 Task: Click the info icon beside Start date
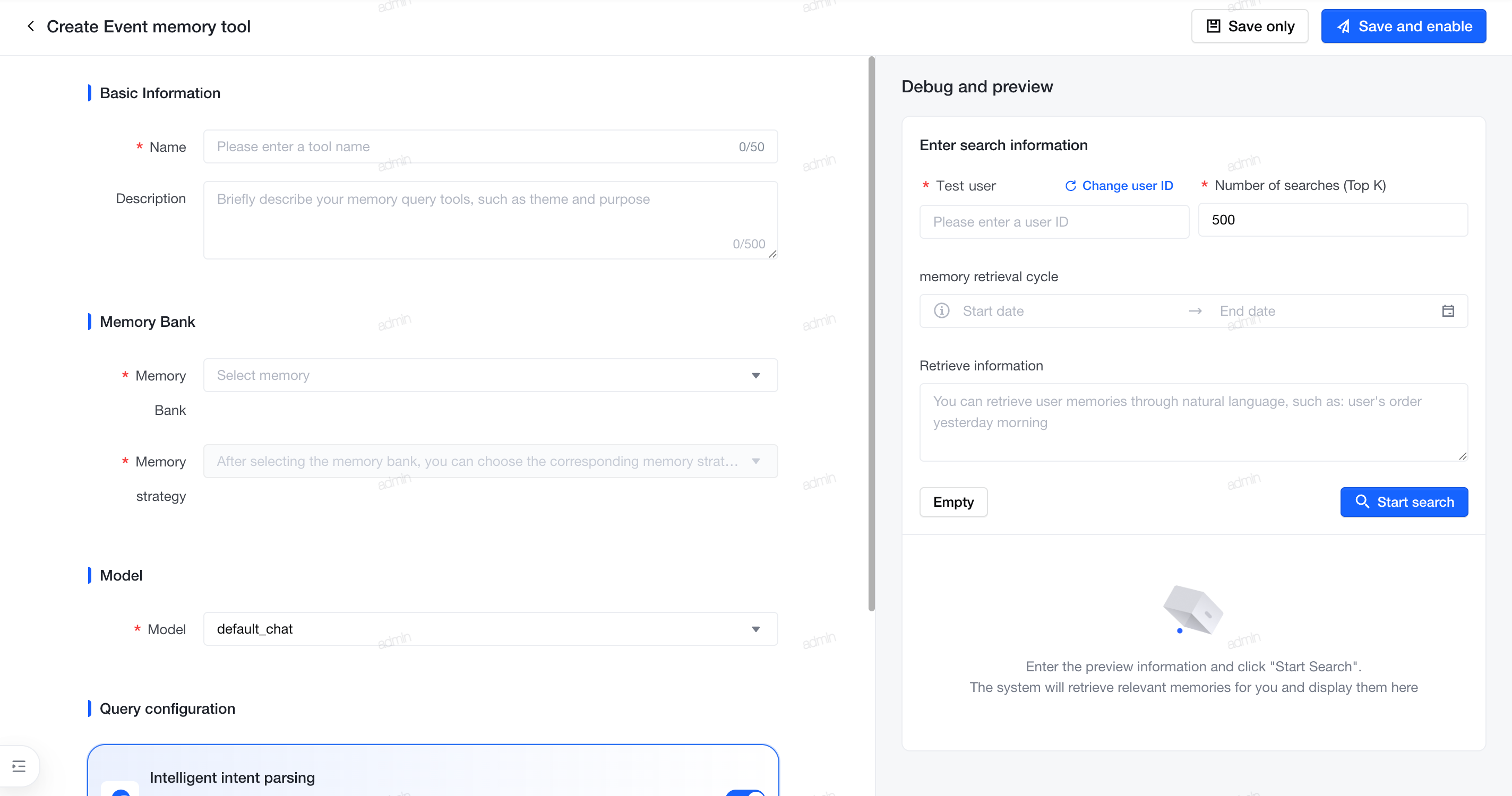[x=941, y=311]
